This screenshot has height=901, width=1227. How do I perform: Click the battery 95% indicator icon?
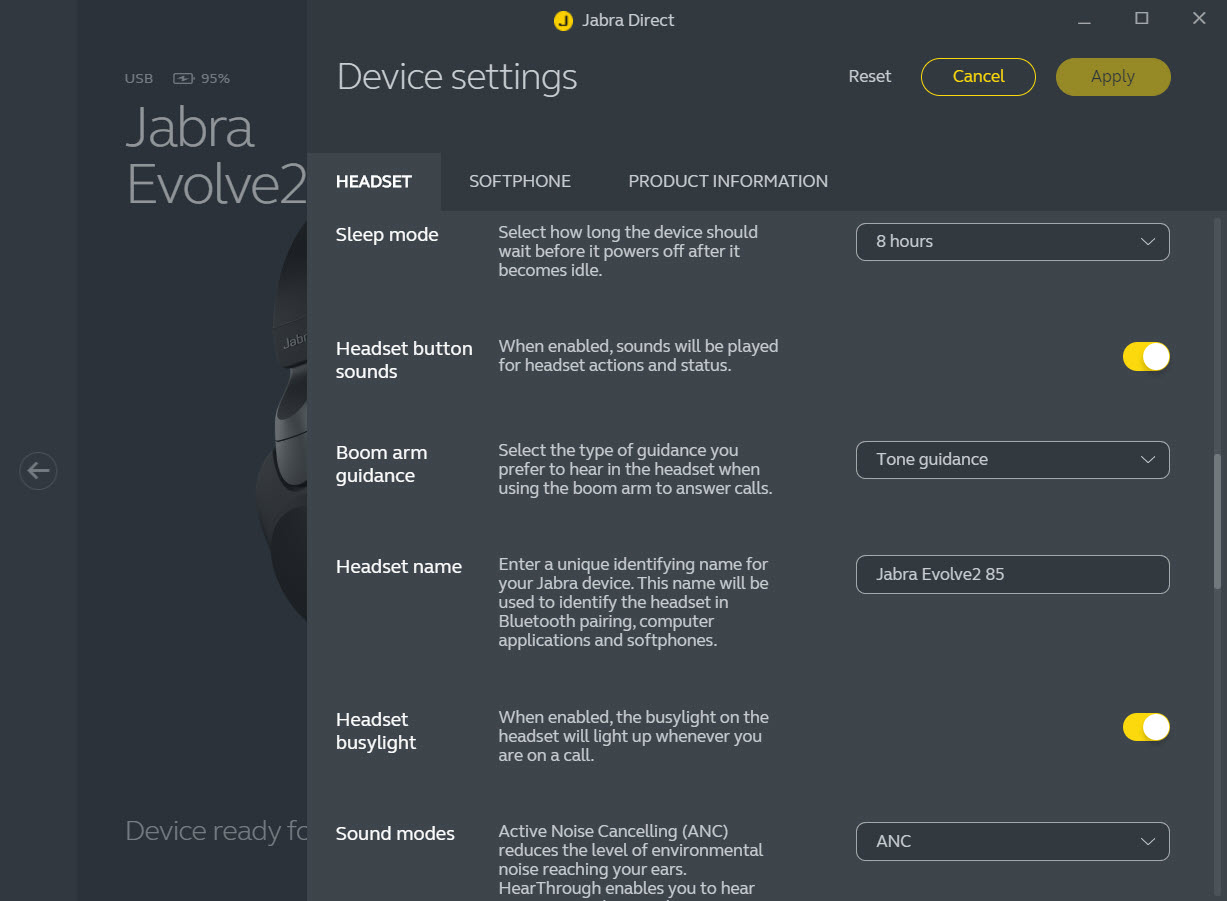pos(184,78)
